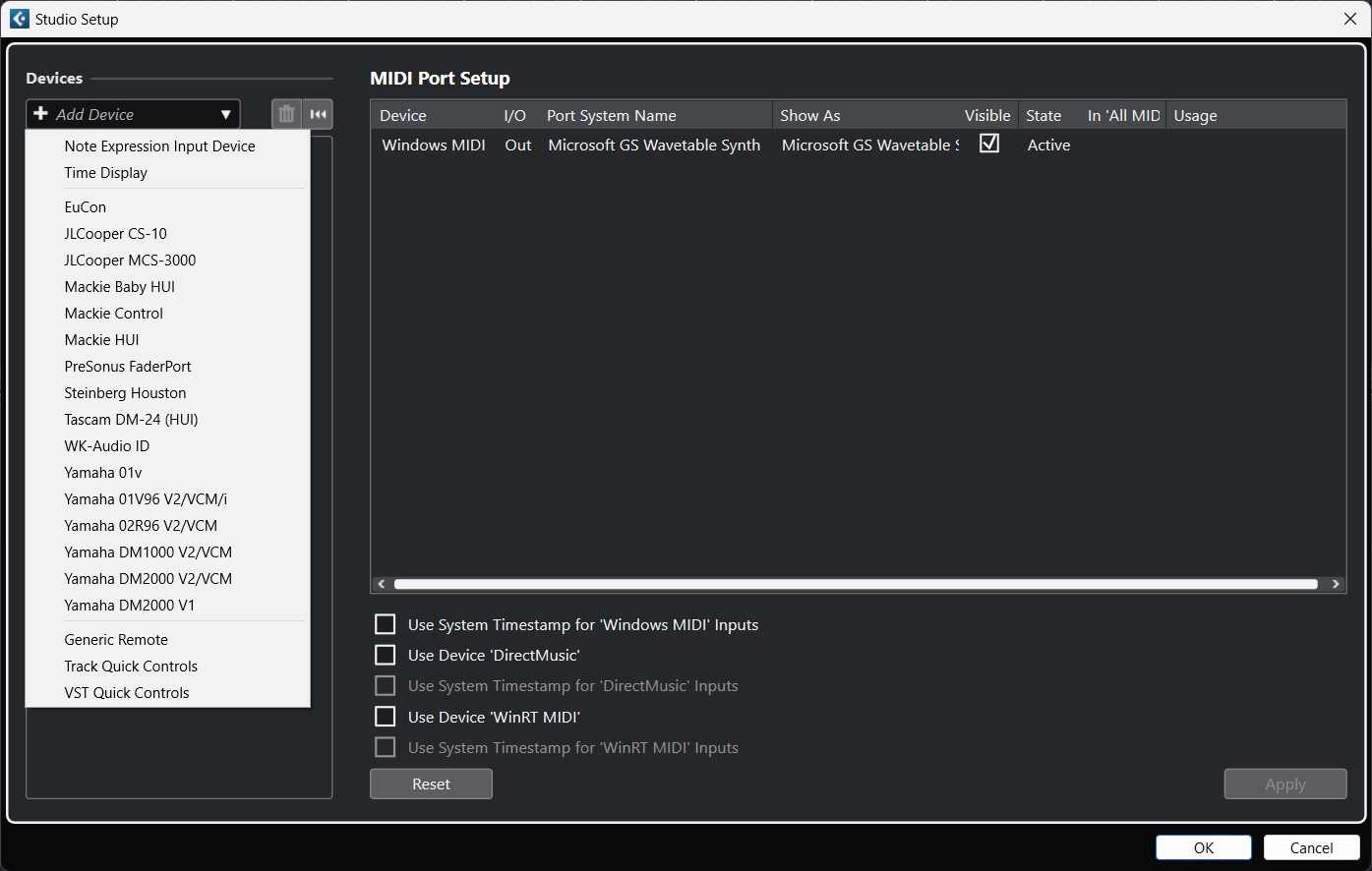Choose Generic Remote in the menu
Viewport: 1372px width, 871px height.
click(113, 639)
